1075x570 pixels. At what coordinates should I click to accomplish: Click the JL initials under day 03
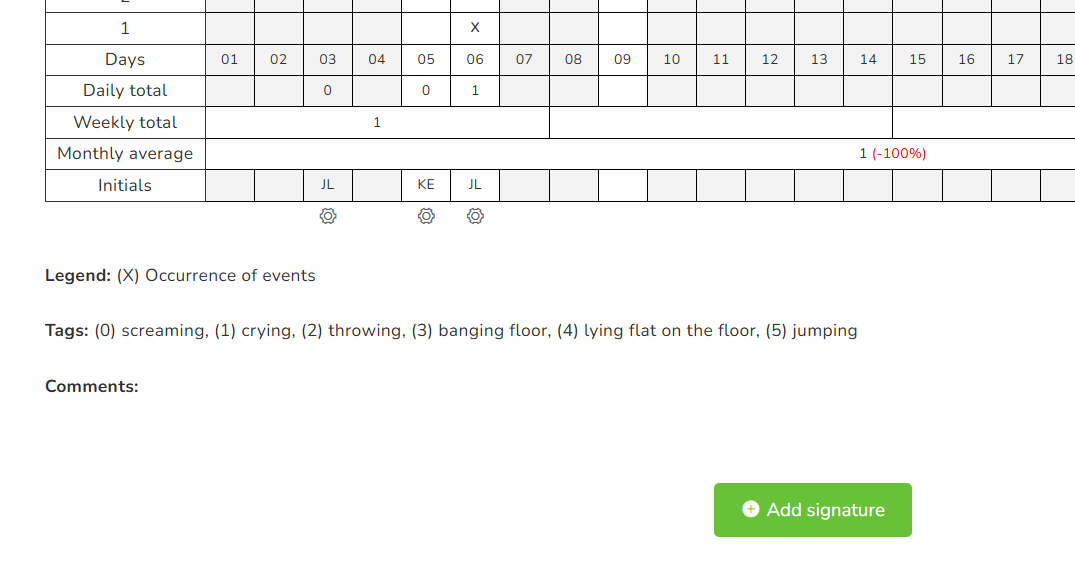tap(327, 185)
